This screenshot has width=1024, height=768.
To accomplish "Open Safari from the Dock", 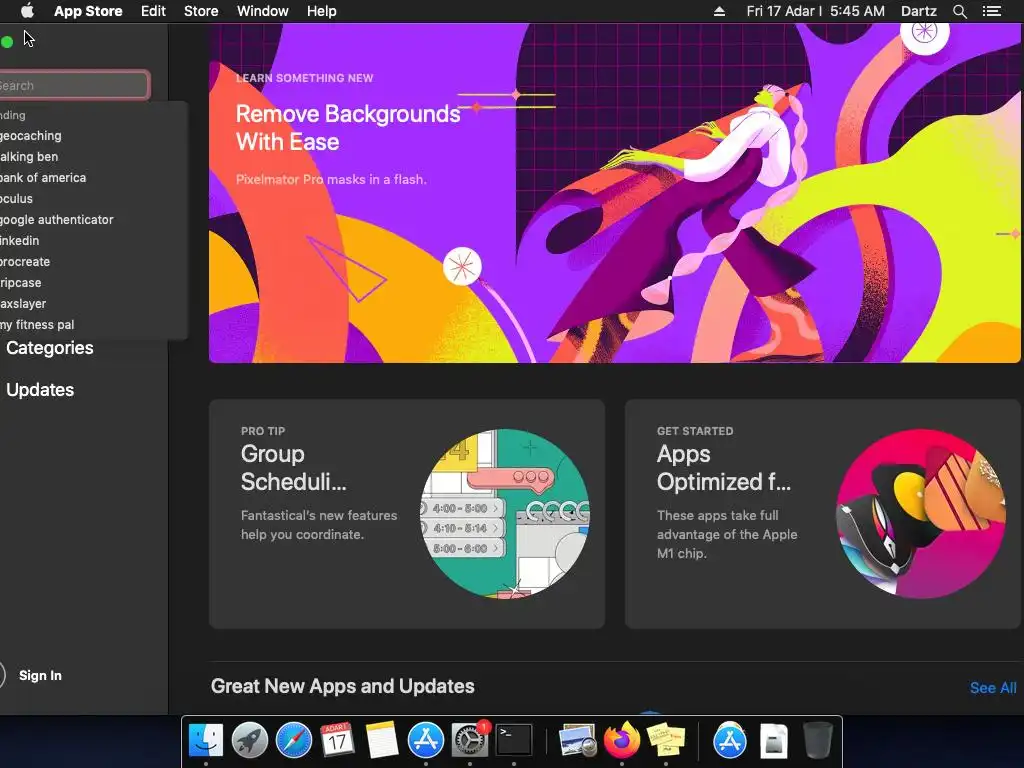I will click(x=294, y=741).
